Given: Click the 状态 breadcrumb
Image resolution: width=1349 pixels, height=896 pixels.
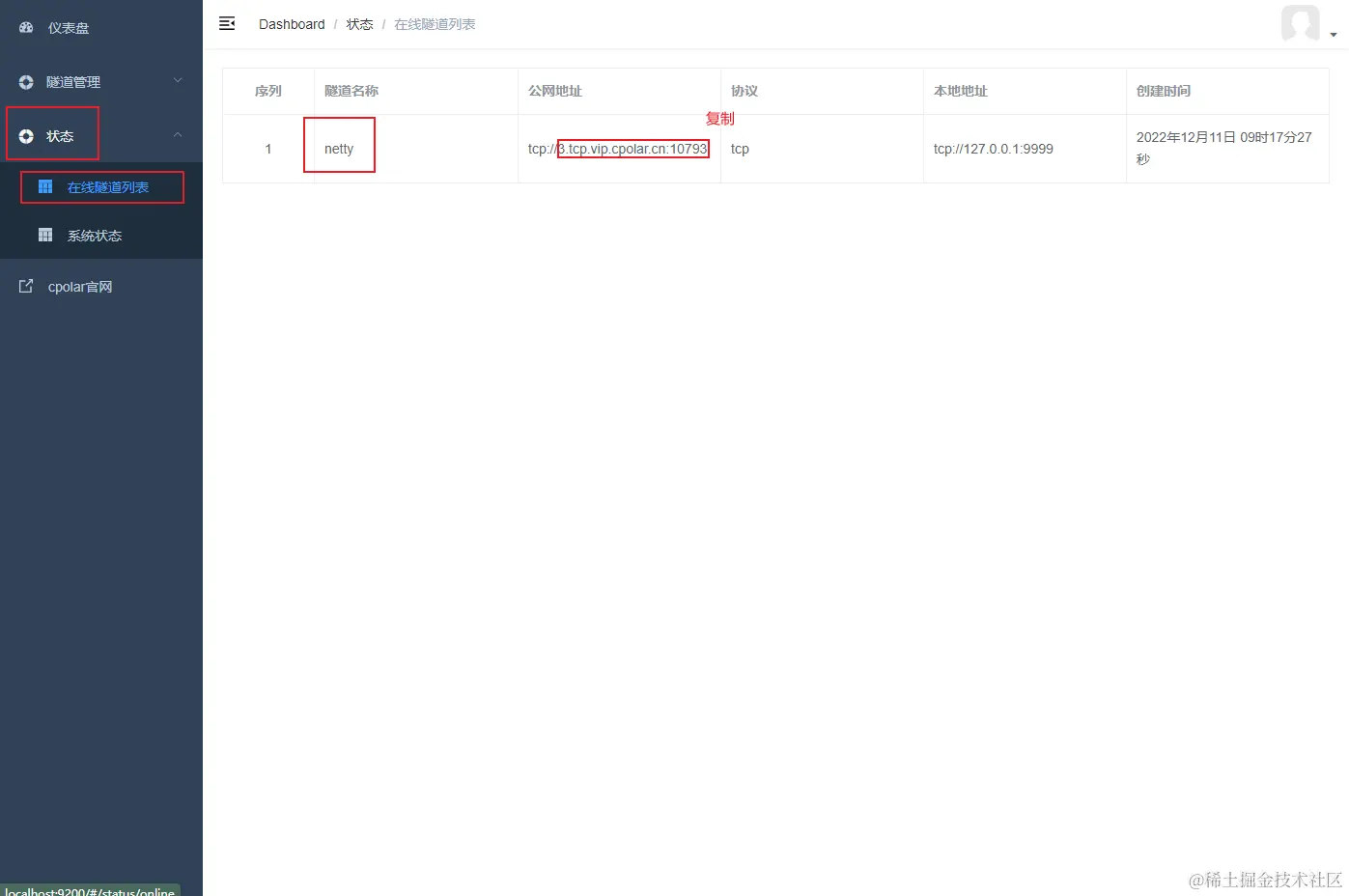Looking at the screenshot, I should pyautogui.click(x=360, y=24).
